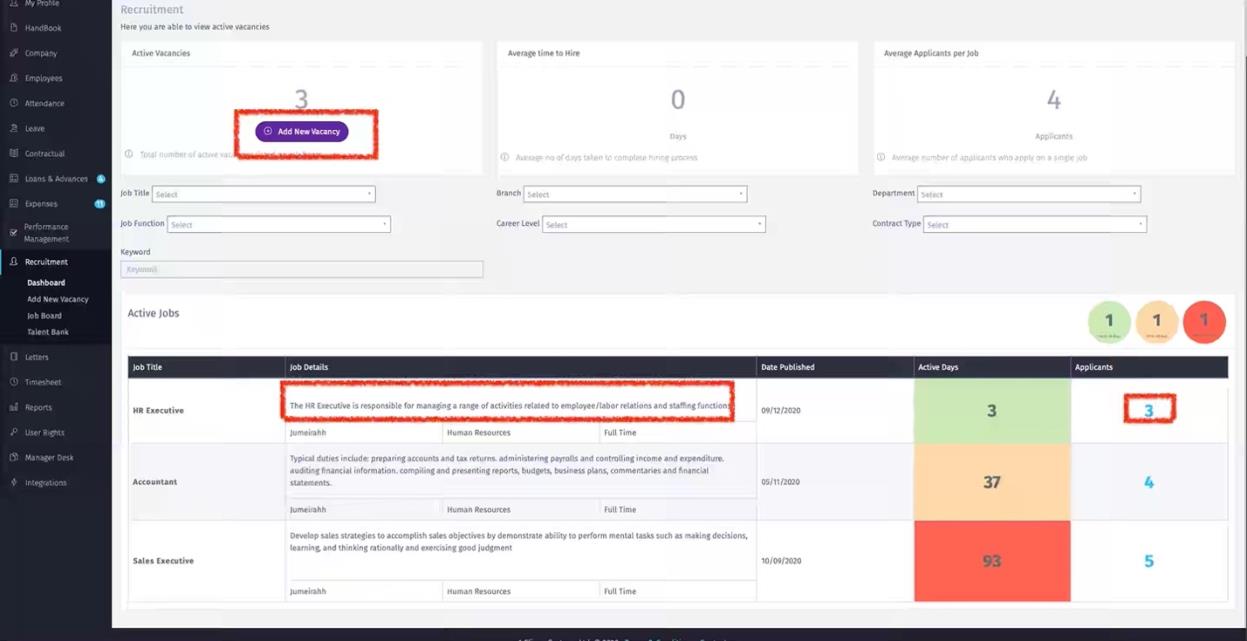This screenshot has height=641, width=1247.
Task: Click the Employees sidebar icon
Action: tap(13, 78)
